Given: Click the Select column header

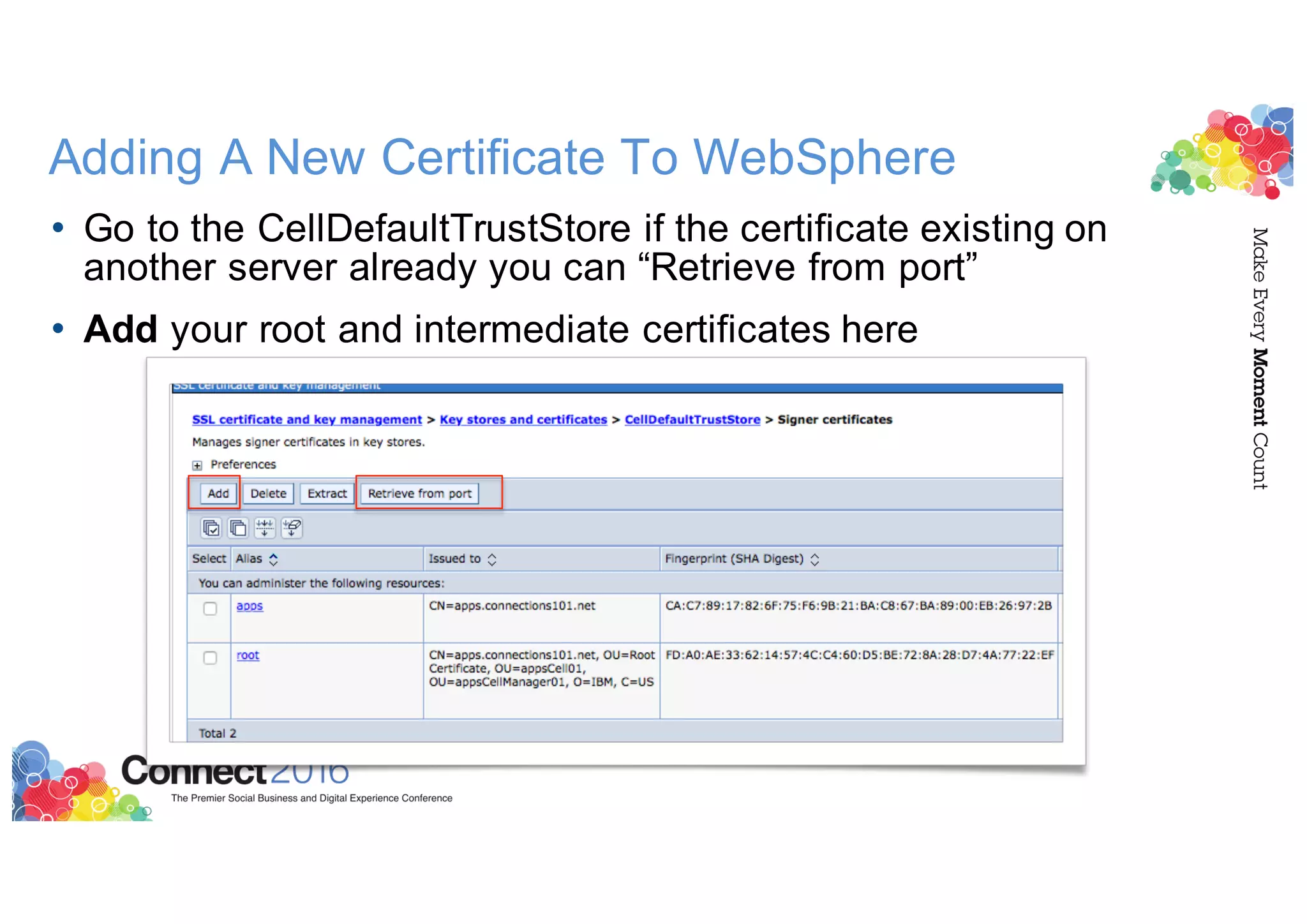Looking at the screenshot, I should [209, 559].
